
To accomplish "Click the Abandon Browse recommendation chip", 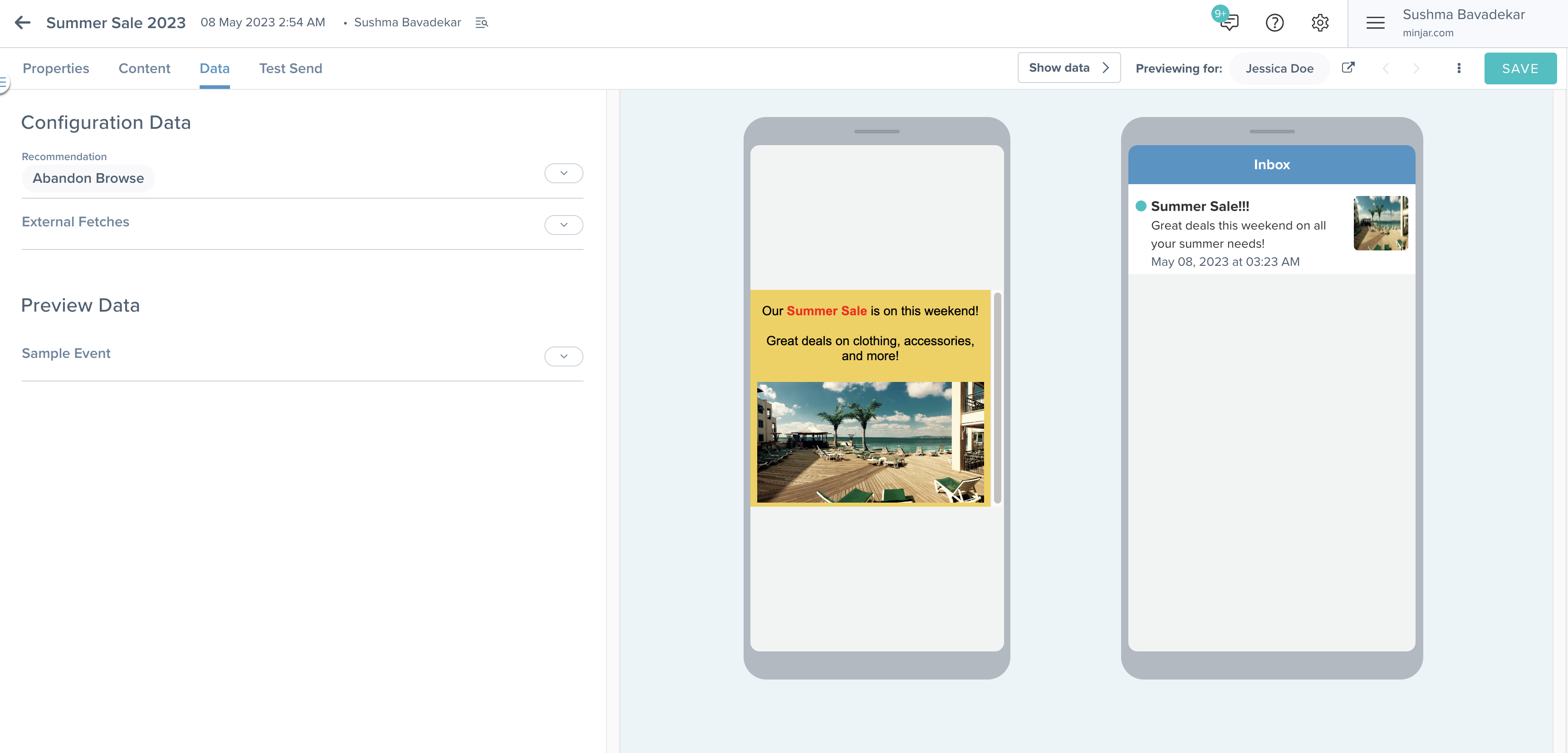I will click(88, 178).
